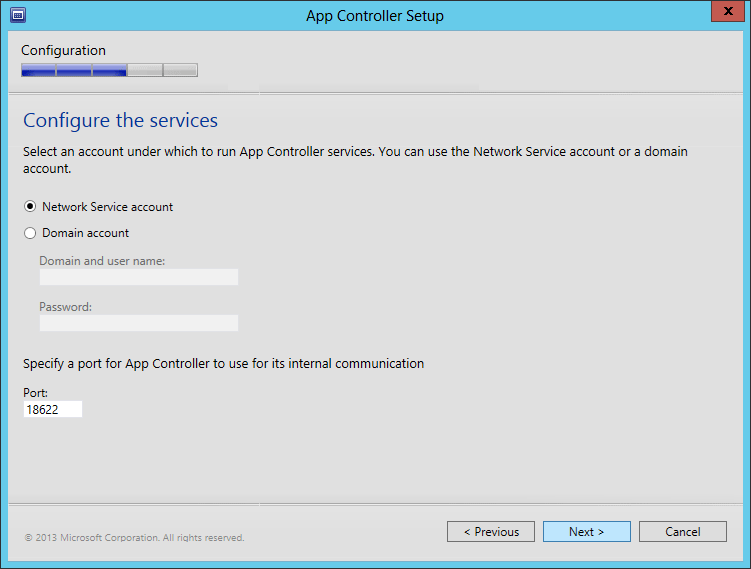This screenshot has width=751, height=569.
Task: Click the third filled progress bar segment
Action: click(109, 70)
